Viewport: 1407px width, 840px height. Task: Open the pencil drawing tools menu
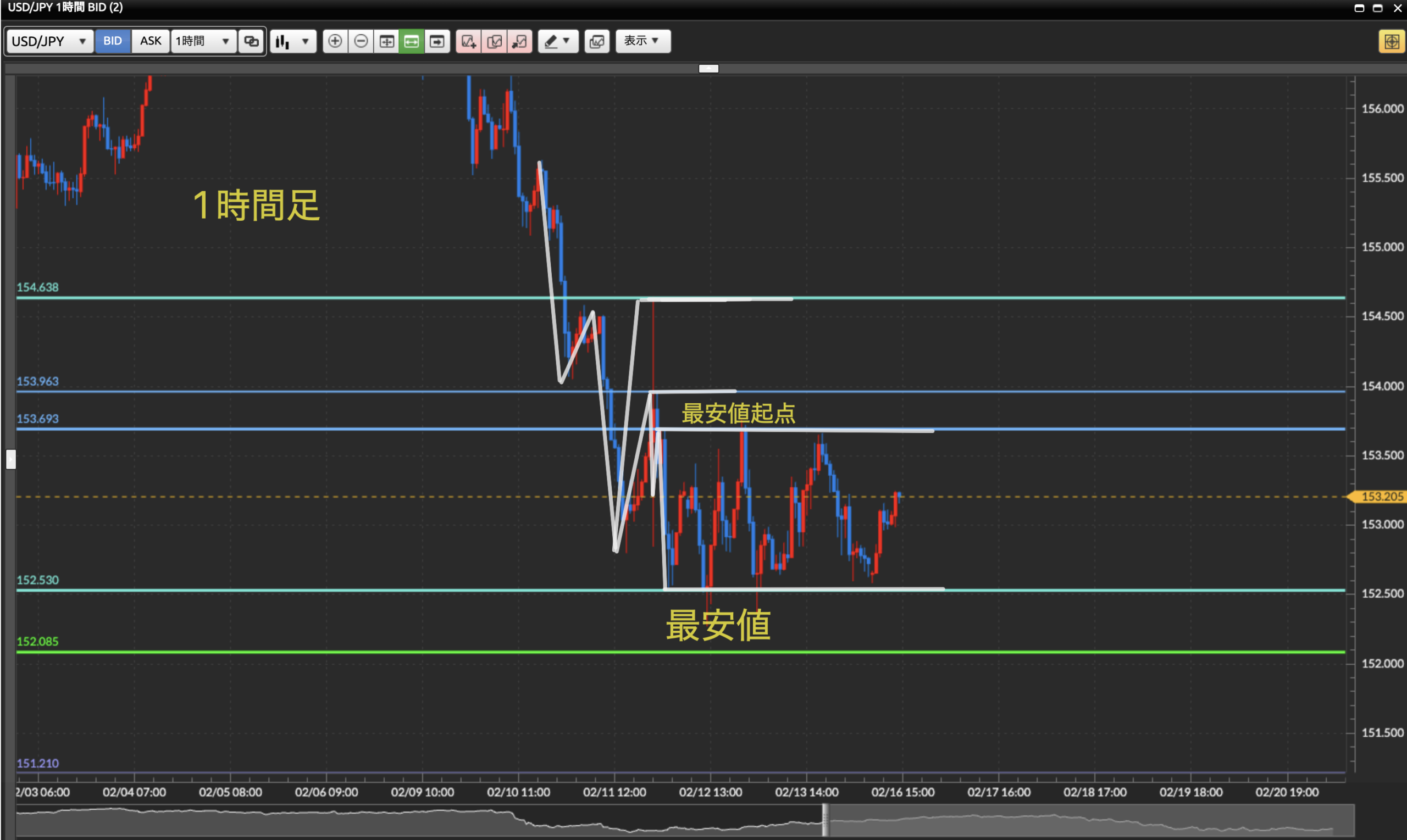coord(558,41)
